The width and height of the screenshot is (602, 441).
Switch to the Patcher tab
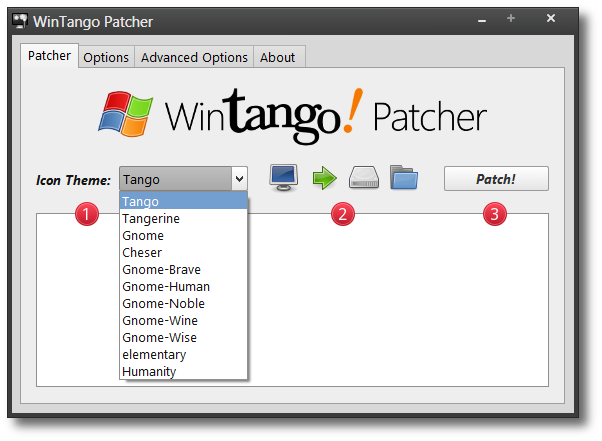pyautogui.click(x=50, y=56)
